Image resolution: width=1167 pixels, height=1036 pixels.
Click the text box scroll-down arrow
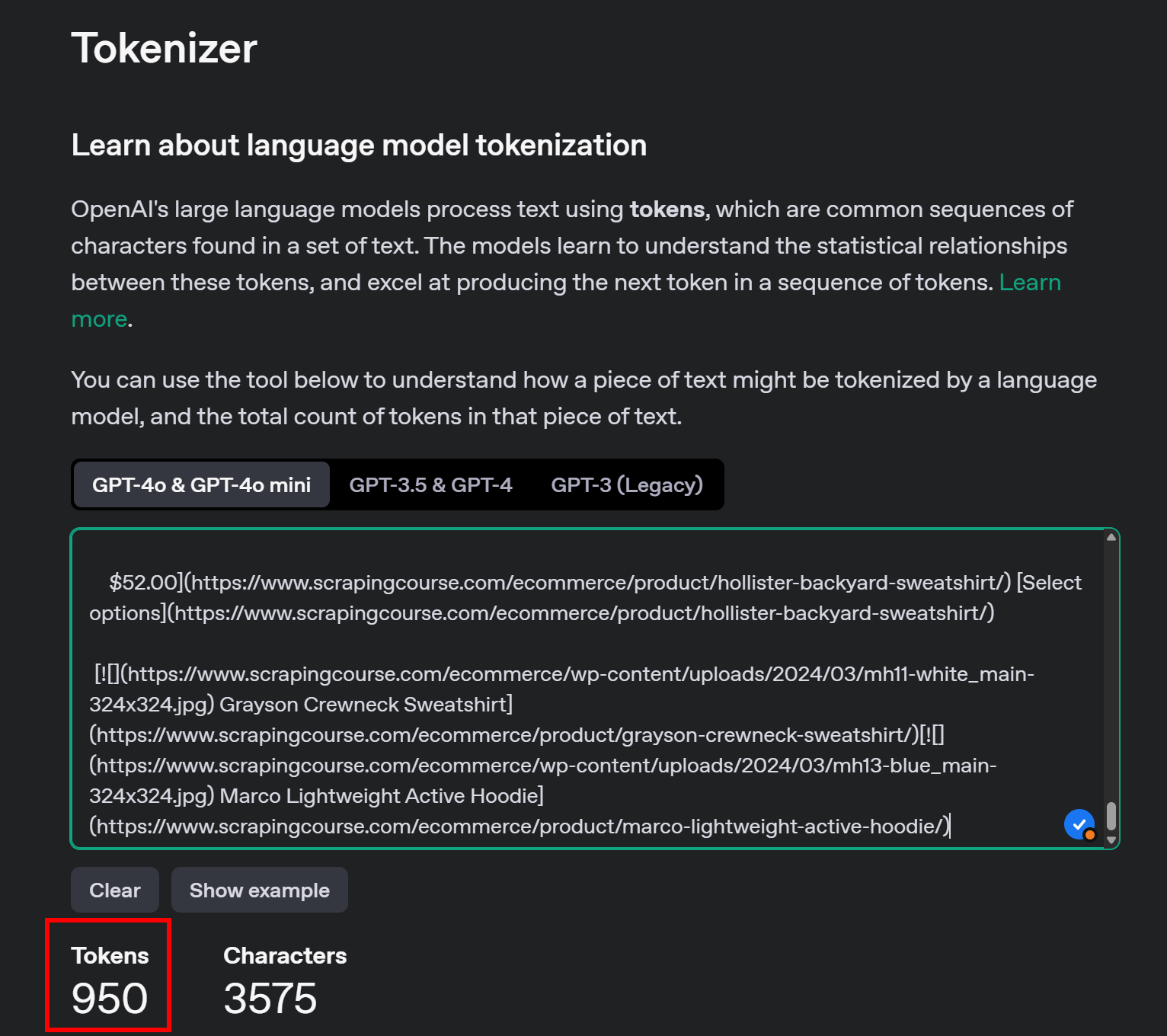1111,840
